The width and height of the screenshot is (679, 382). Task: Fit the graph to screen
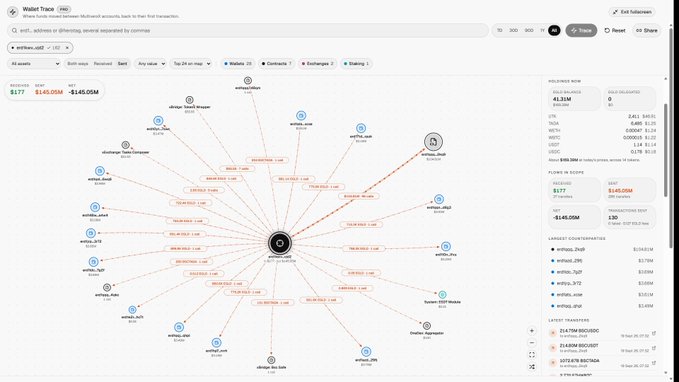[532, 355]
